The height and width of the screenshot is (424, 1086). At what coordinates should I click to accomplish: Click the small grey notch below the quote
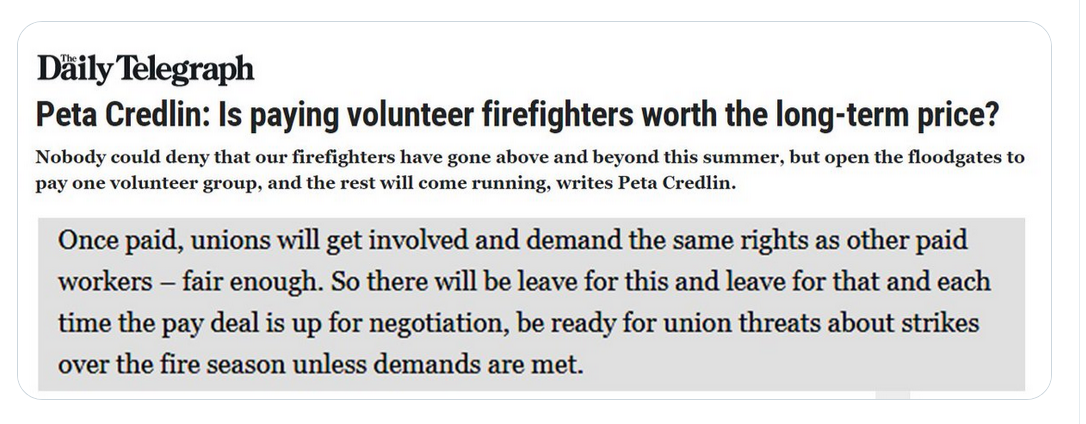click(893, 395)
